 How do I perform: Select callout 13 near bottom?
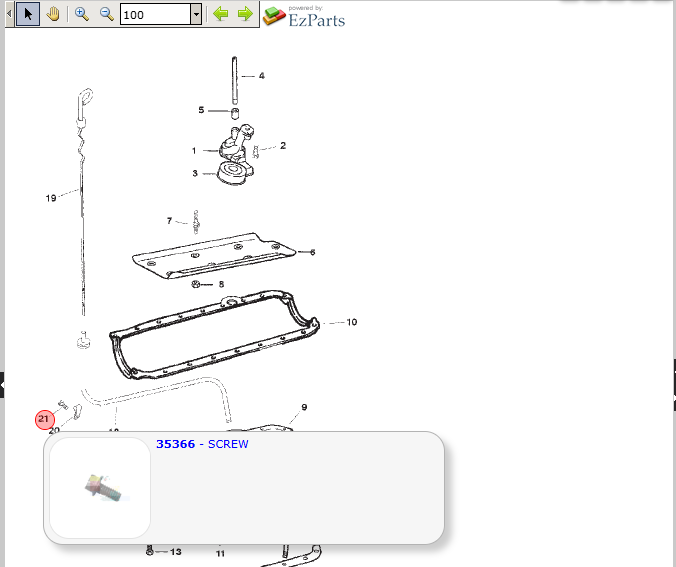[175, 551]
